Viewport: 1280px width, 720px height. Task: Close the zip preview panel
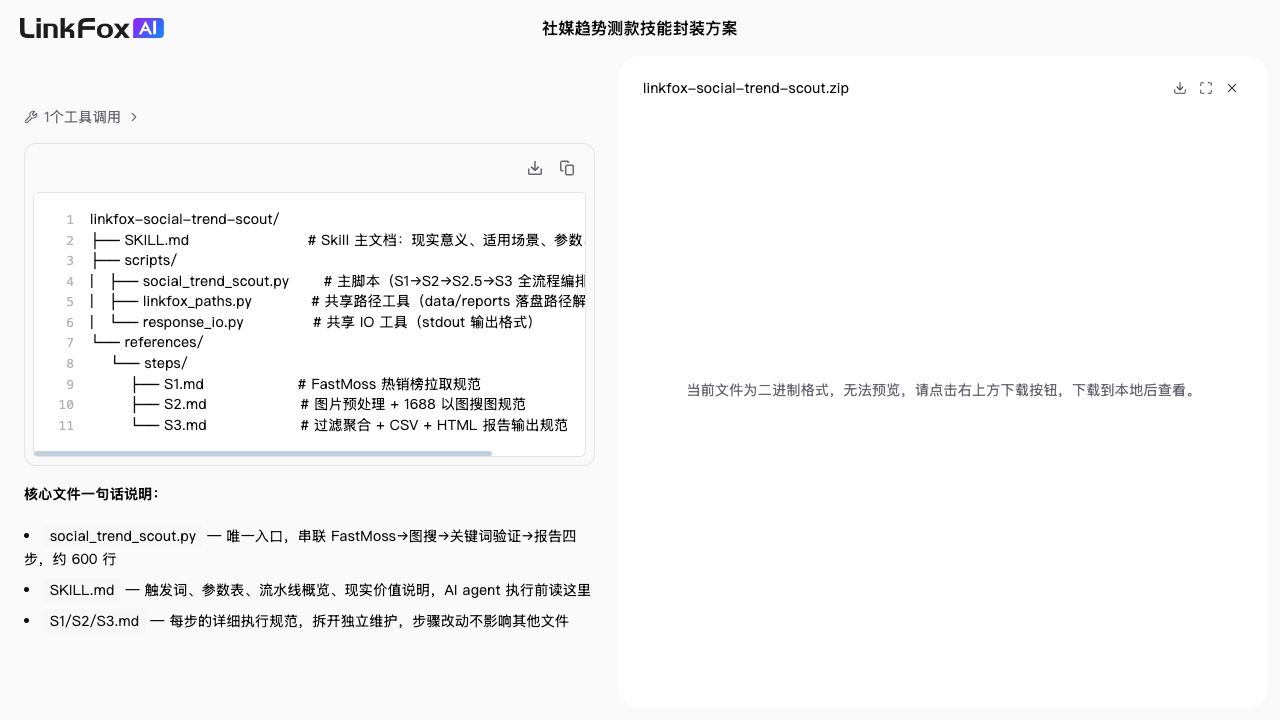click(x=1232, y=88)
